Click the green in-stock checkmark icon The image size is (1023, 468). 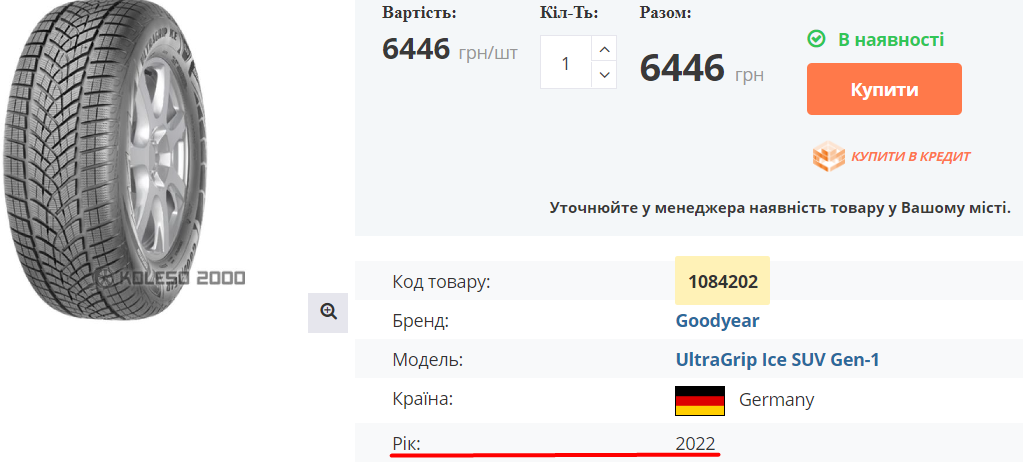pos(816,39)
